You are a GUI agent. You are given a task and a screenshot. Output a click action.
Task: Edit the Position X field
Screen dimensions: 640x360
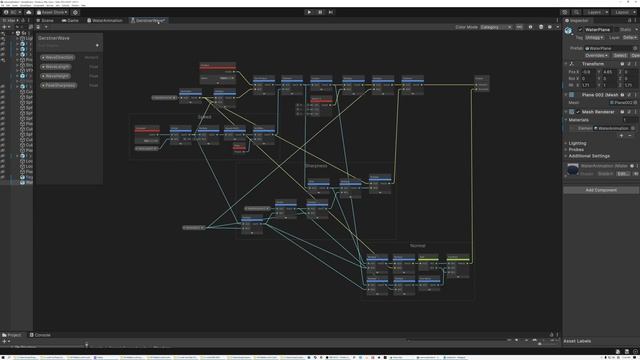coord(589,72)
